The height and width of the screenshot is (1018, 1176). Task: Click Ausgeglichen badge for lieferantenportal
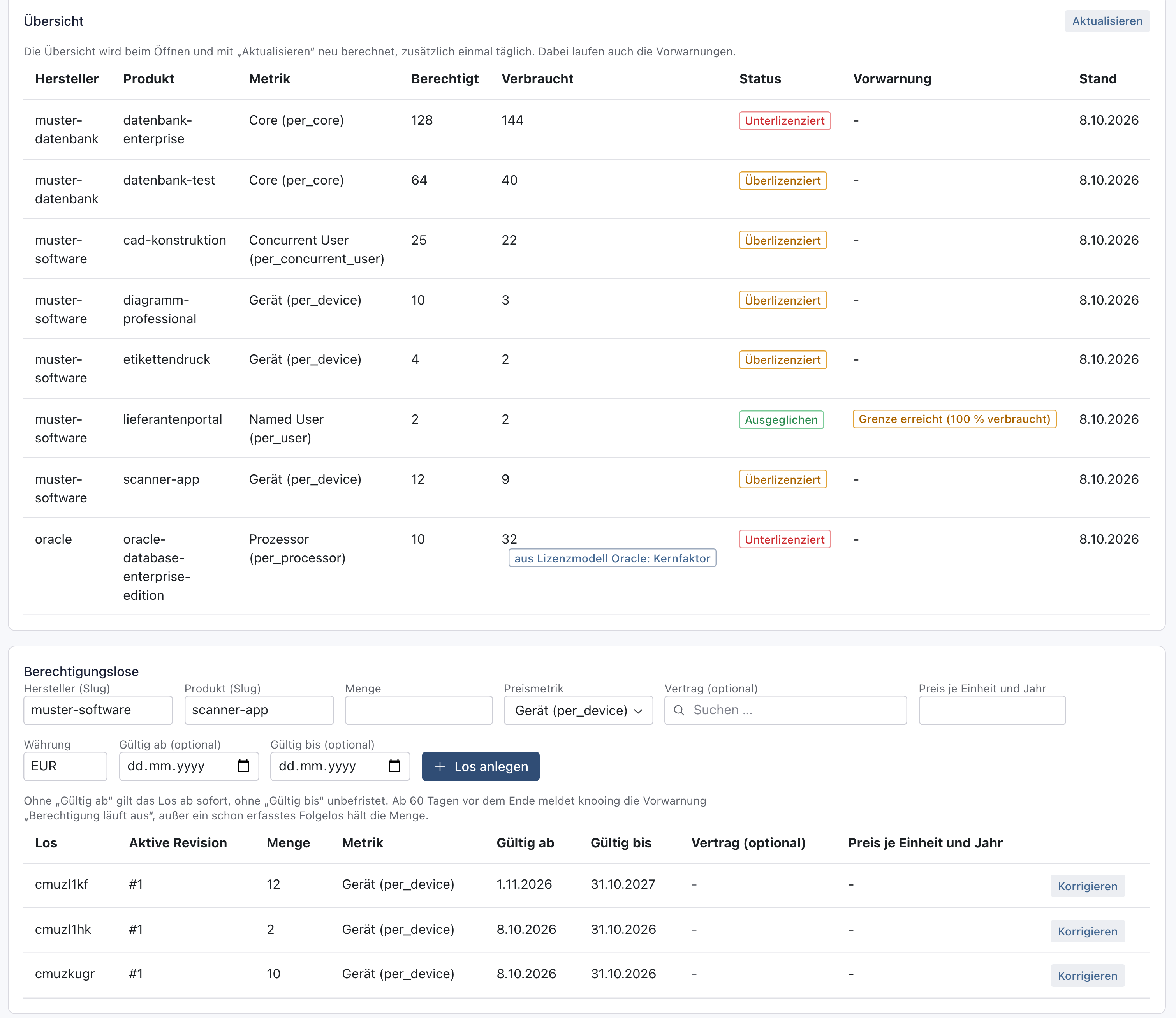coord(781,420)
